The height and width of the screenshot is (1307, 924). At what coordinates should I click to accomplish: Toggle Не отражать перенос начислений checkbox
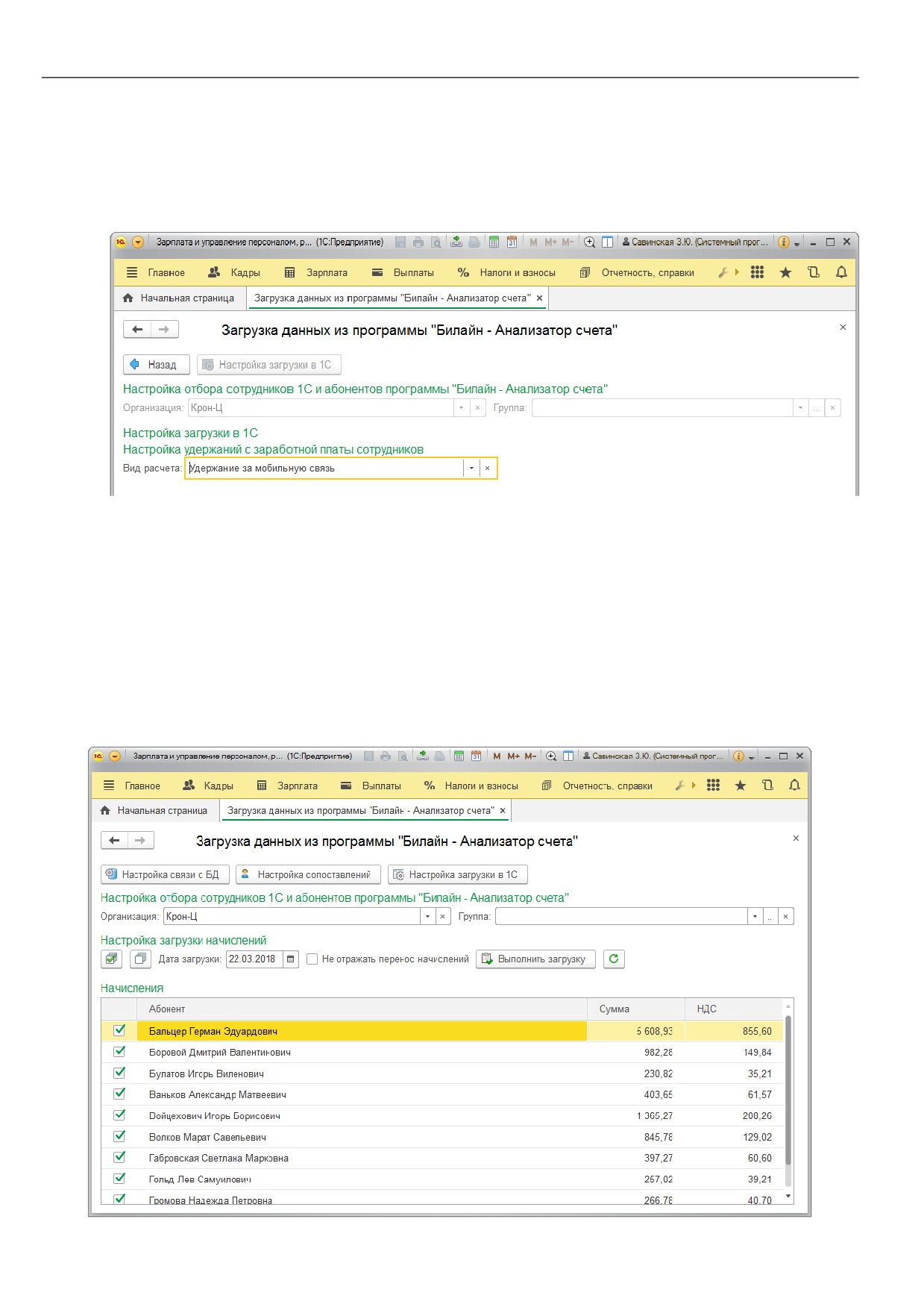pos(312,959)
